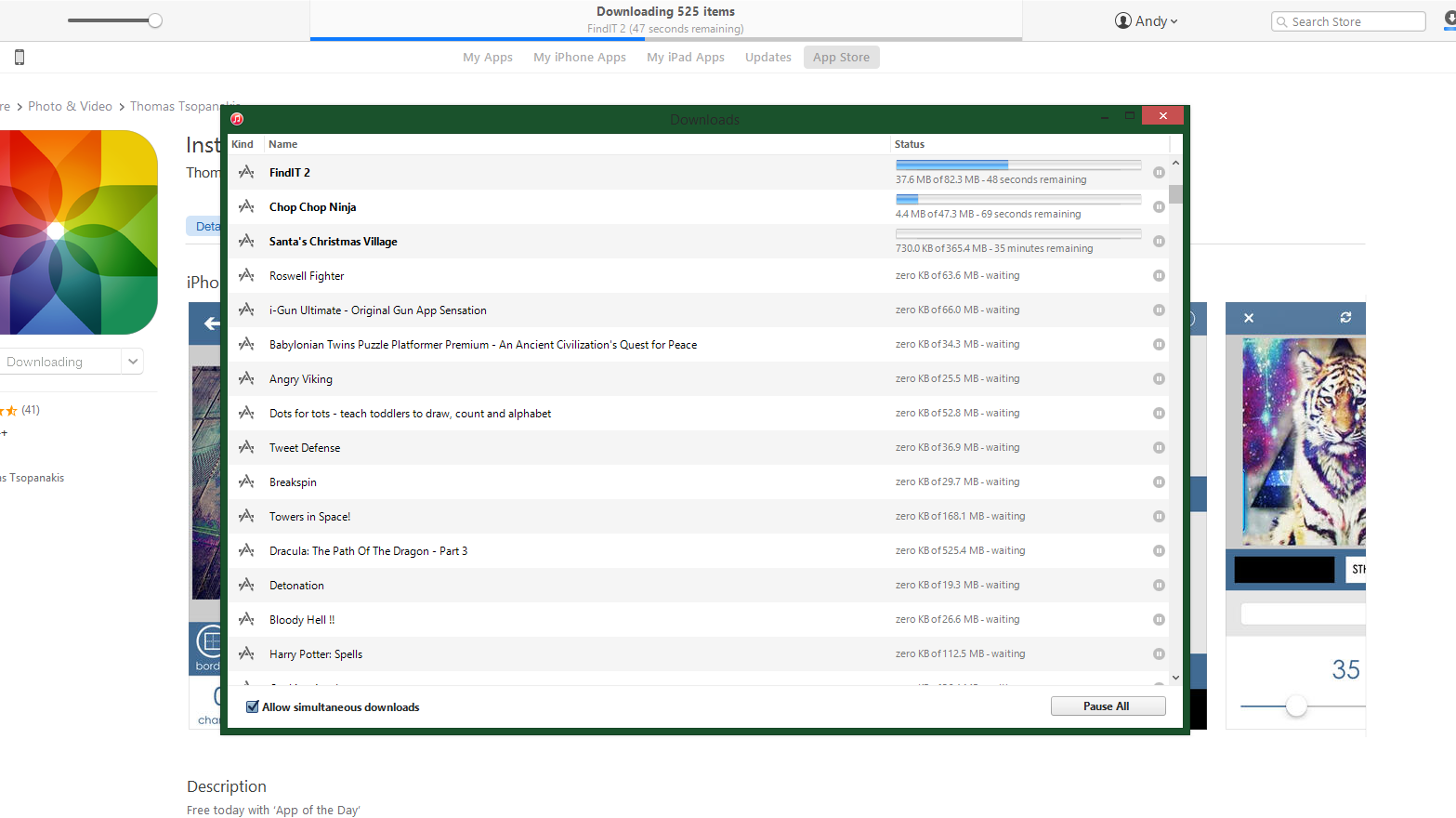Click the Details tab behind the dialog
The width and height of the screenshot is (1456, 818).
(x=204, y=226)
